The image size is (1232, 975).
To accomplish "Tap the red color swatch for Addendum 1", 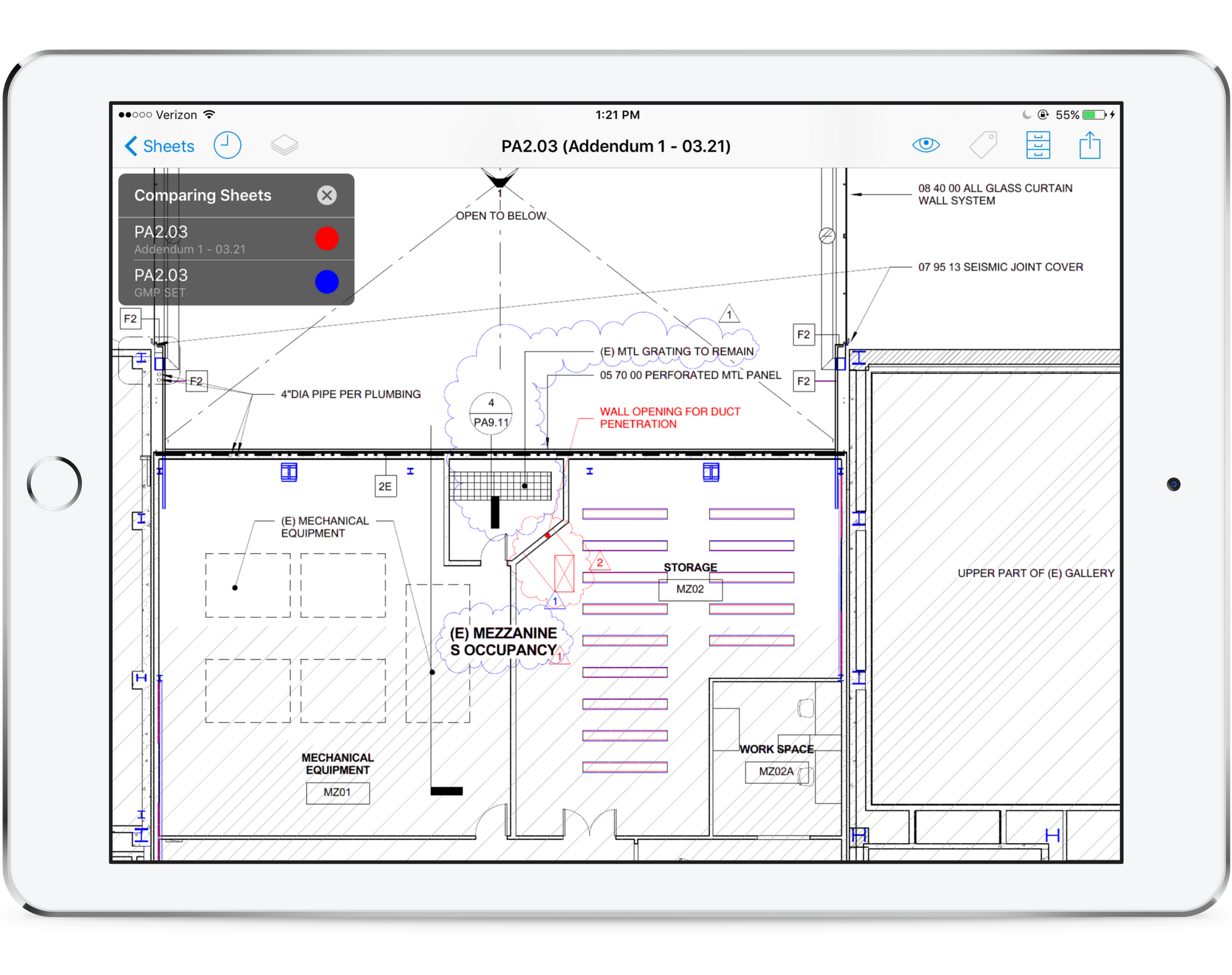I will click(327, 239).
